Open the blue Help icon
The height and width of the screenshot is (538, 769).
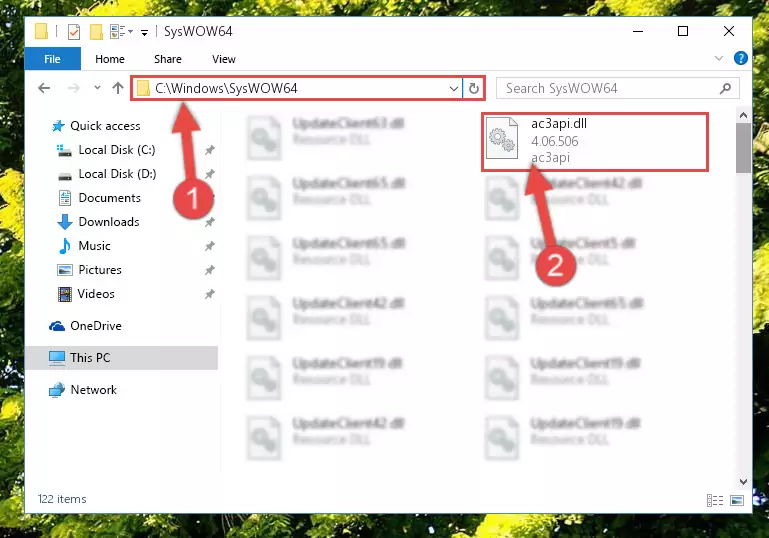pyautogui.click(x=741, y=58)
